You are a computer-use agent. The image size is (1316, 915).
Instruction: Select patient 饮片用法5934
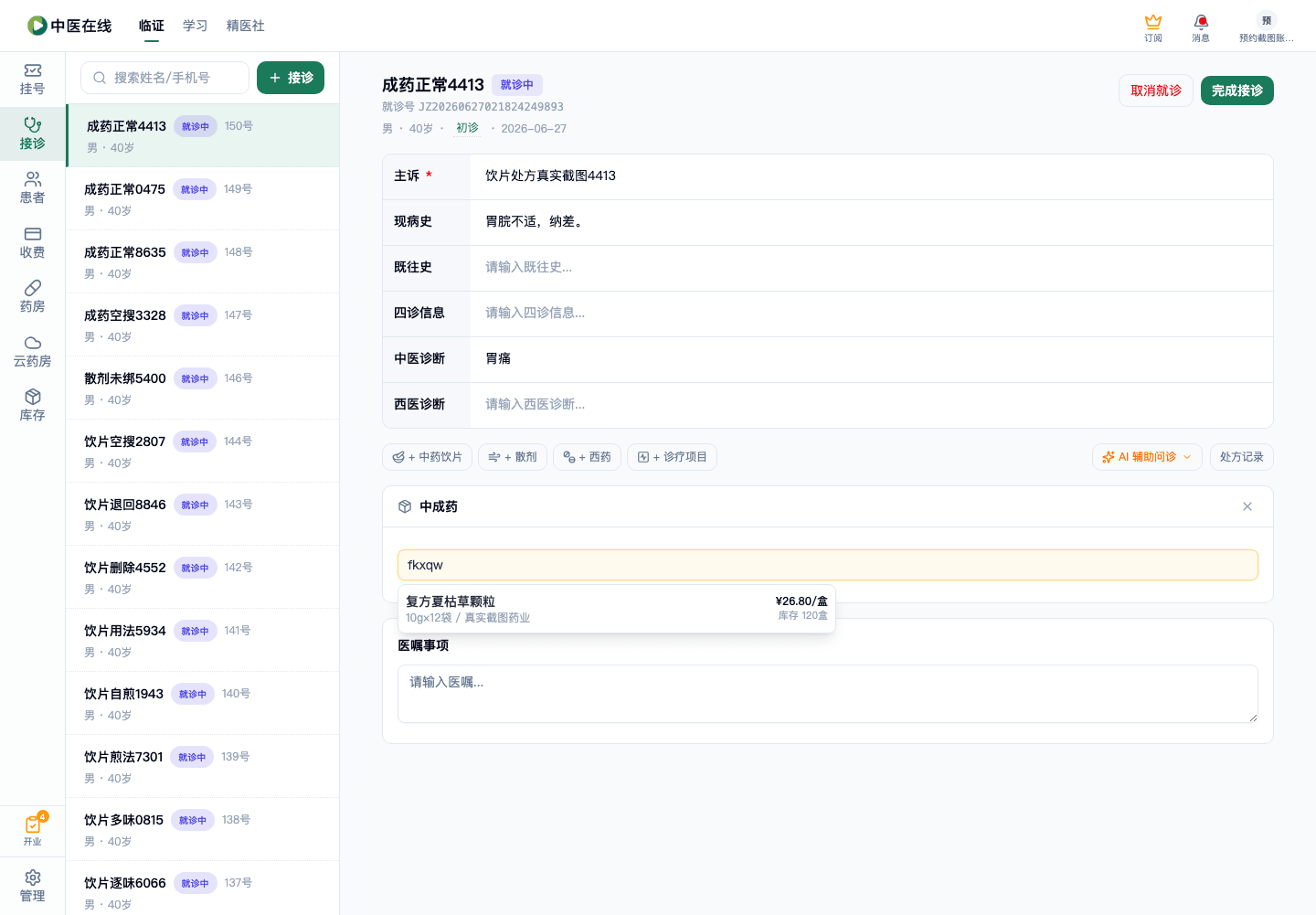coord(203,640)
